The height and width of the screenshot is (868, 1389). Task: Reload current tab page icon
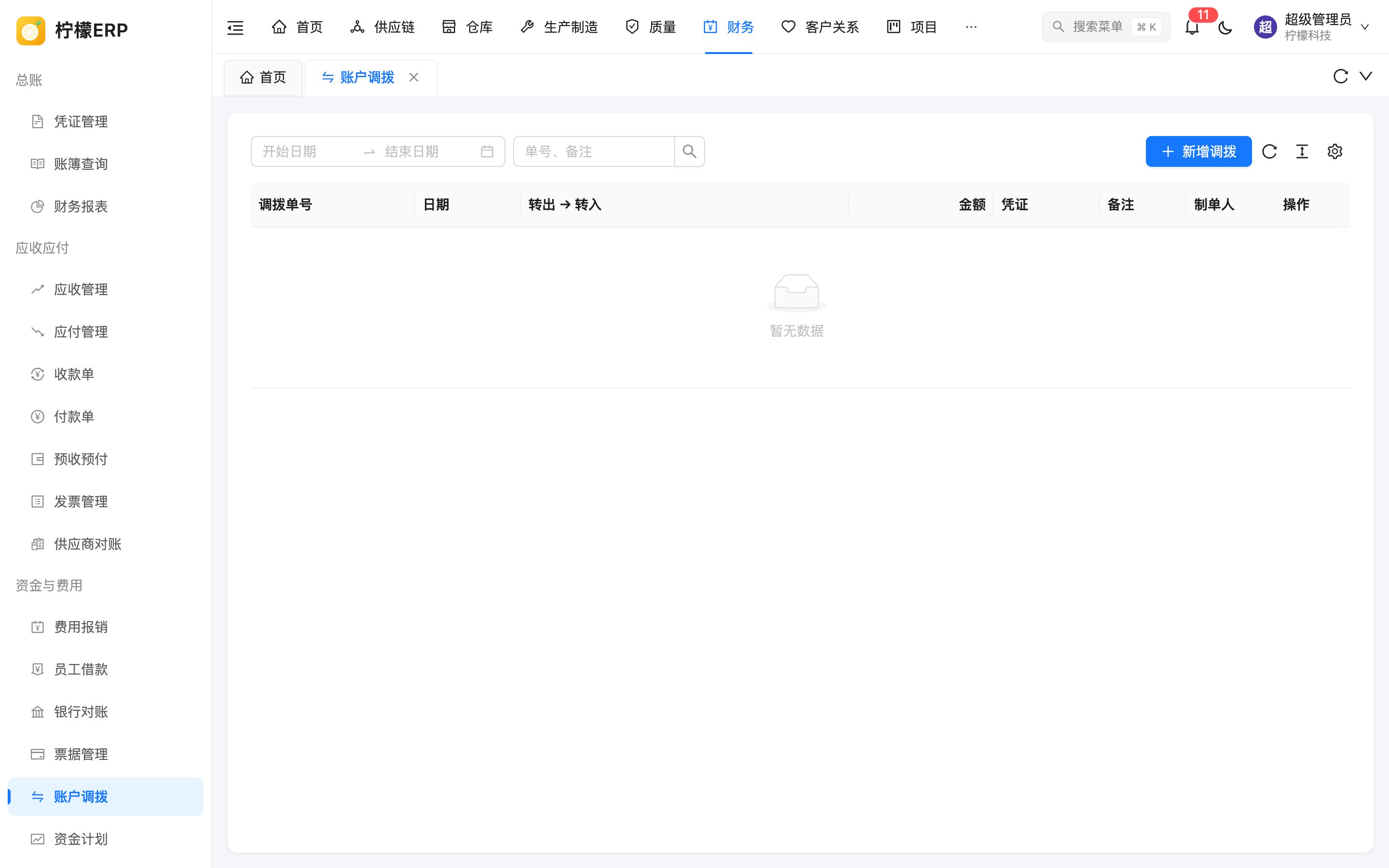click(x=1340, y=76)
